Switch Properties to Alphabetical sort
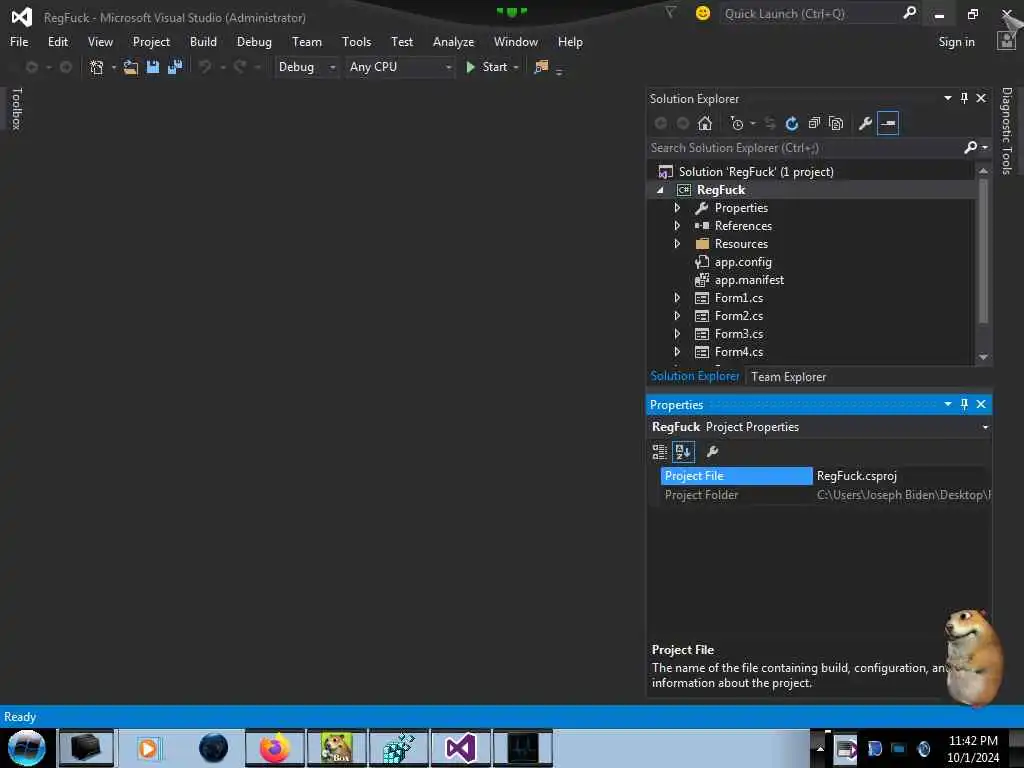Image resolution: width=1024 pixels, height=768 pixels. [x=683, y=452]
